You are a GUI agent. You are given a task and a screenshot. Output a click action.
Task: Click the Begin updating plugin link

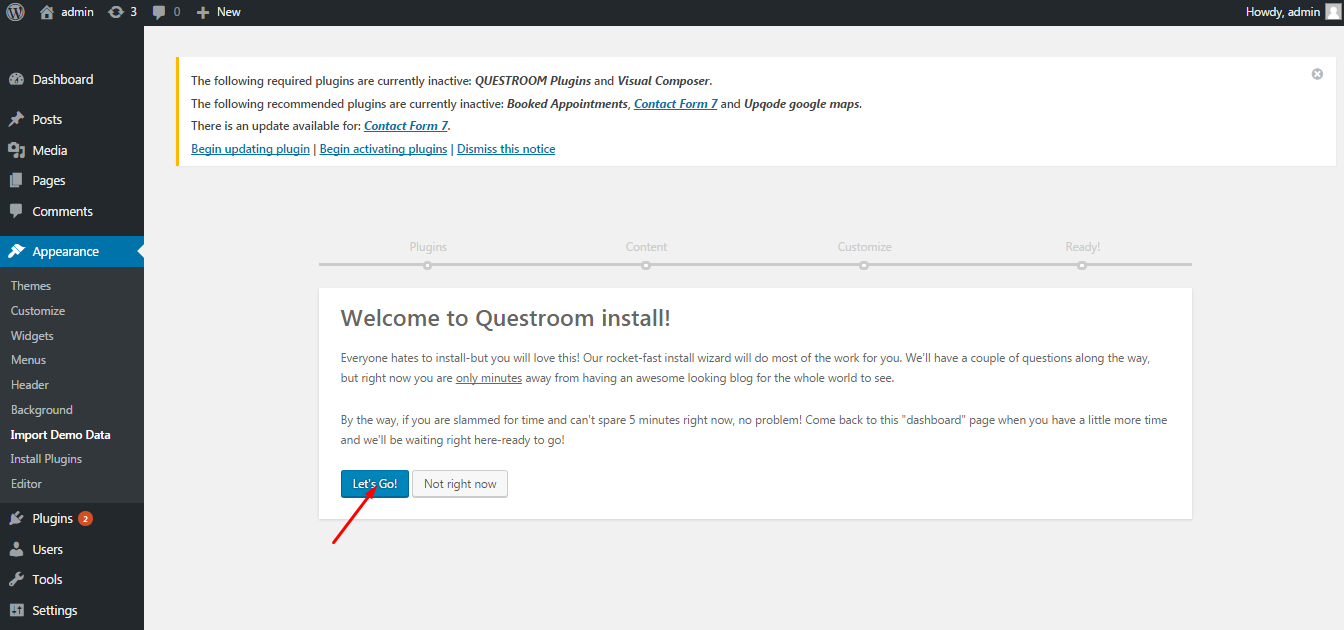(250, 149)
